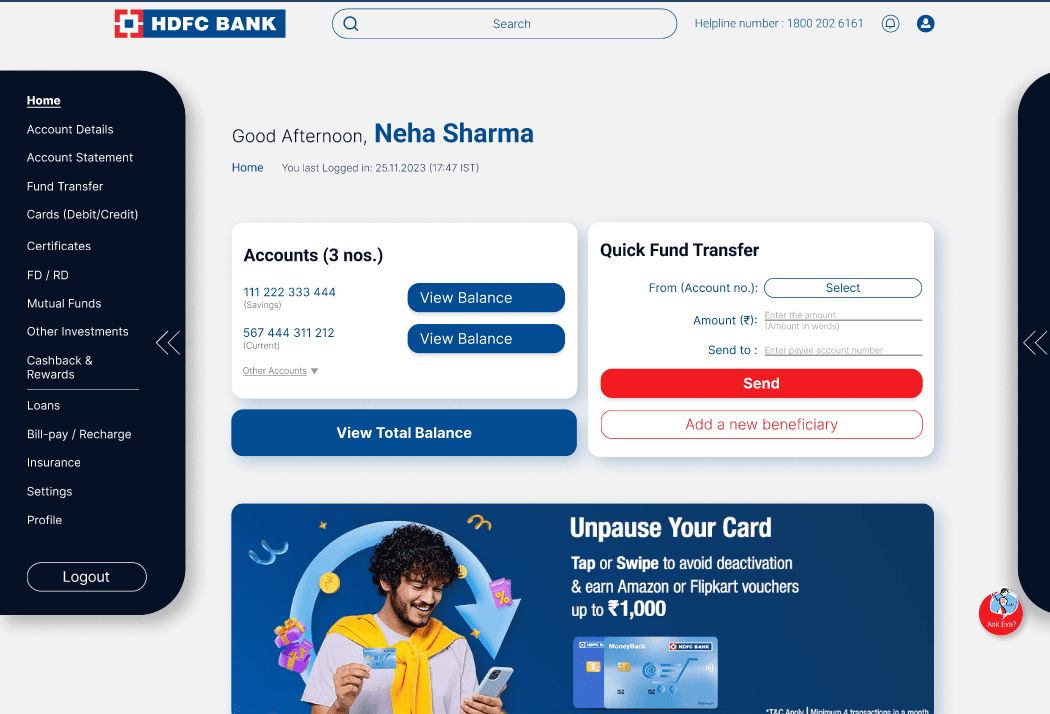Click the search magnifier icon

click(x=351, y=24)
